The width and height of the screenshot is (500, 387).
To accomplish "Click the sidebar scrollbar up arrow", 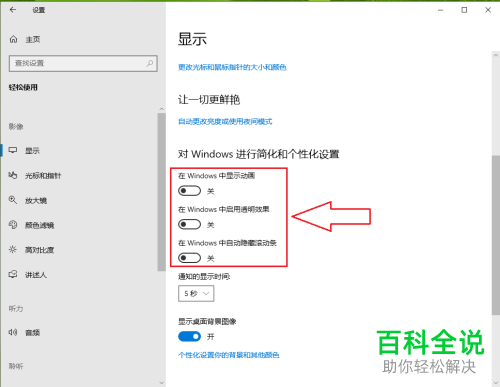I will [x=162, y=109].
